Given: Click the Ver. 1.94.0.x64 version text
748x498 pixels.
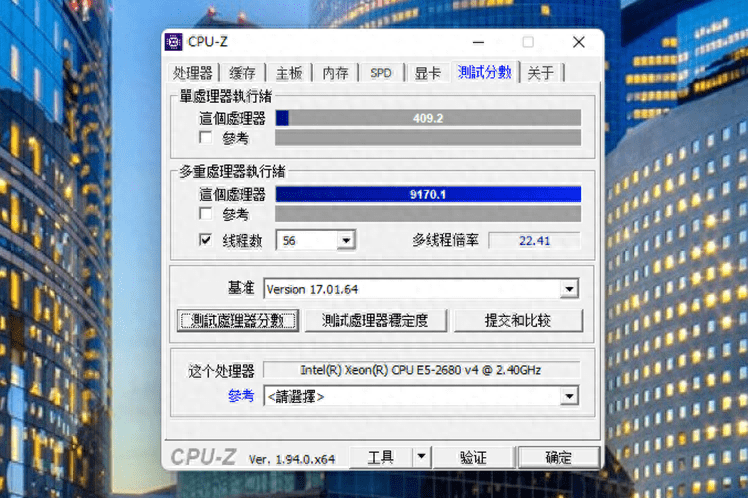Looking at the screenshot, I should [x=292, y=459].
